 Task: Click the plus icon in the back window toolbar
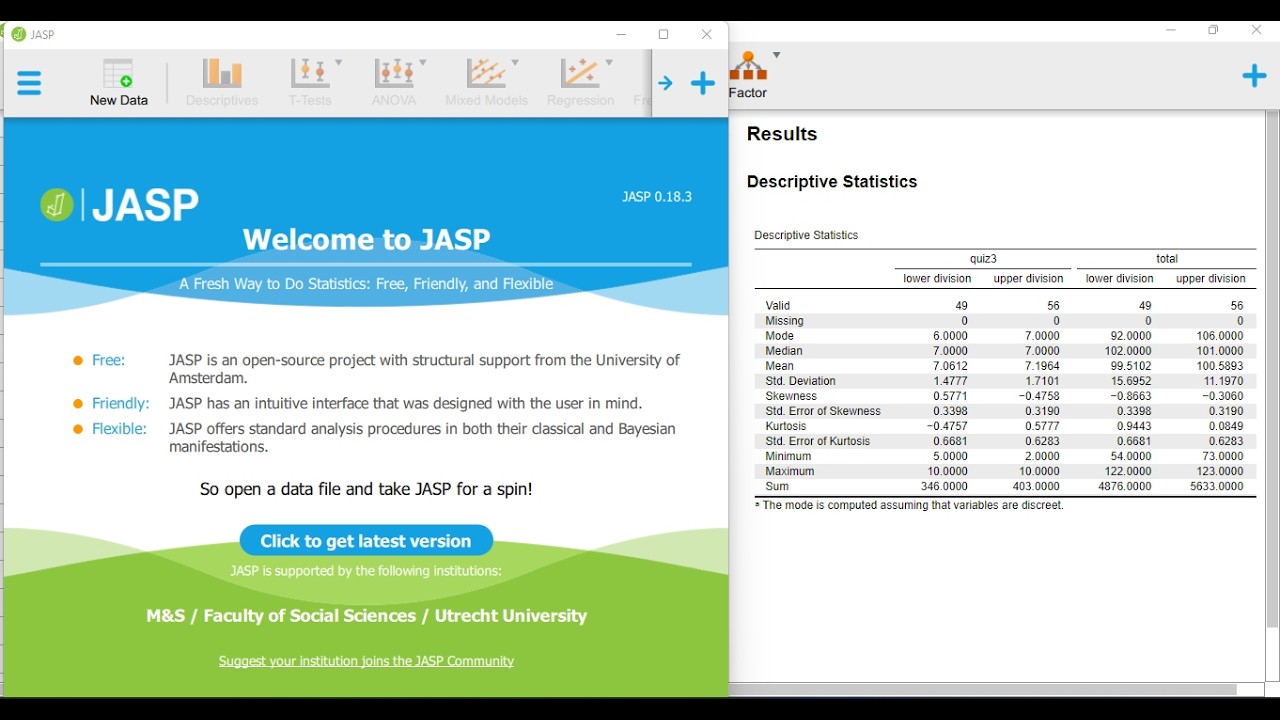point(1255,76)
